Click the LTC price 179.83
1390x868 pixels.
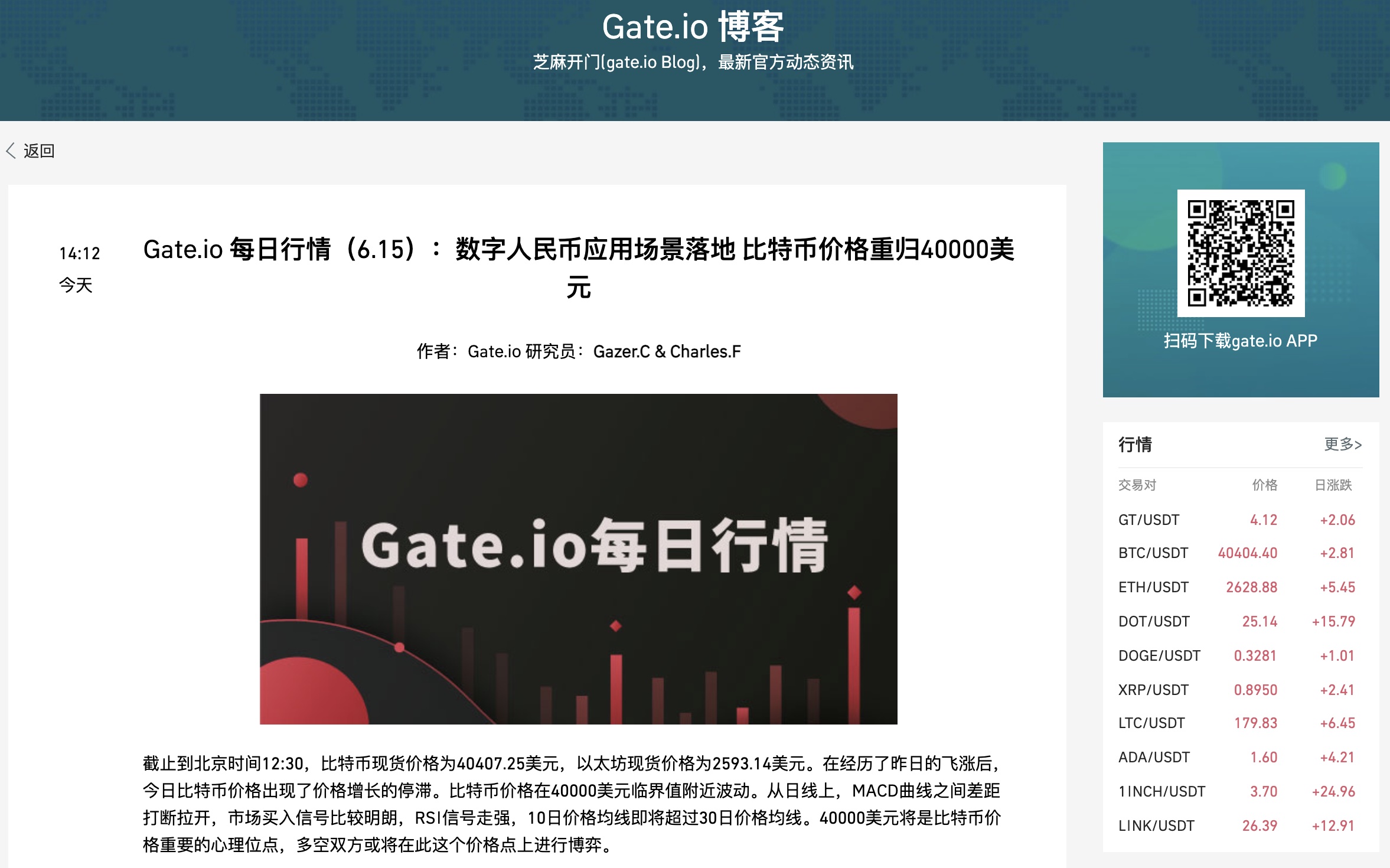(x=1256, y=723)
